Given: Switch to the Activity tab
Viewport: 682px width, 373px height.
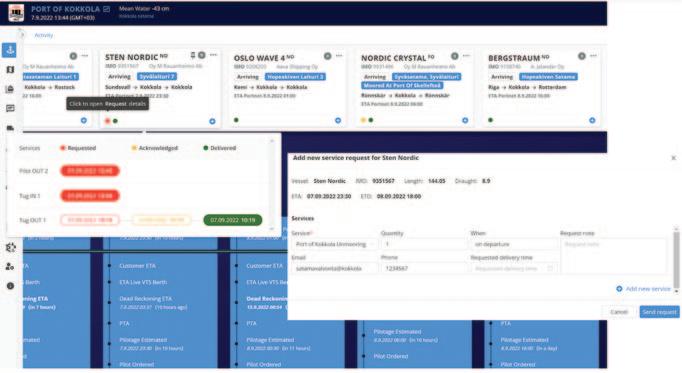Looking at the screenshot, I should (x=43, y=35).
